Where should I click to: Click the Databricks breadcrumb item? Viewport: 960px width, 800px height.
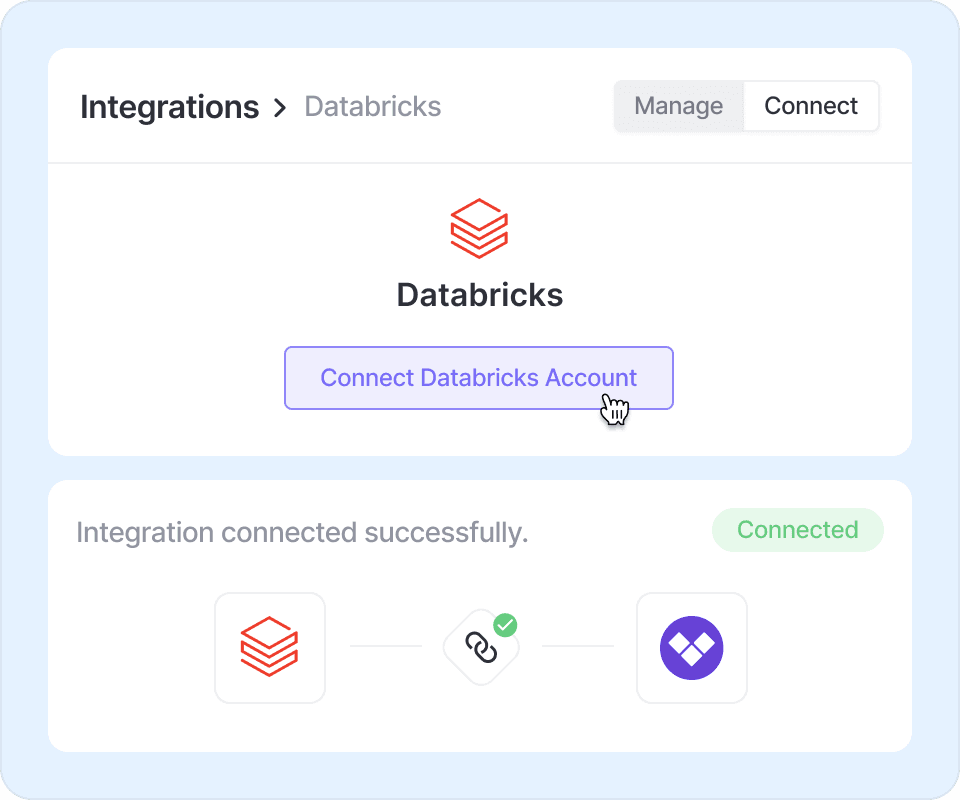tap(372, 107)
